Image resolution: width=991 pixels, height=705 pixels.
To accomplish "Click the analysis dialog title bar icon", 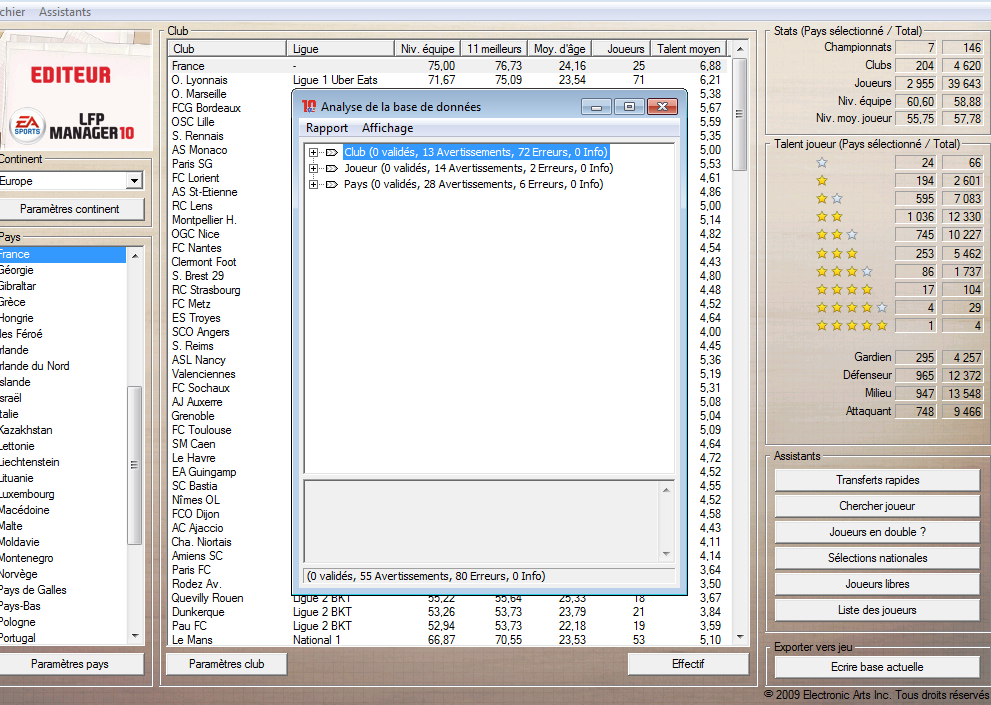I will point(308,106).
